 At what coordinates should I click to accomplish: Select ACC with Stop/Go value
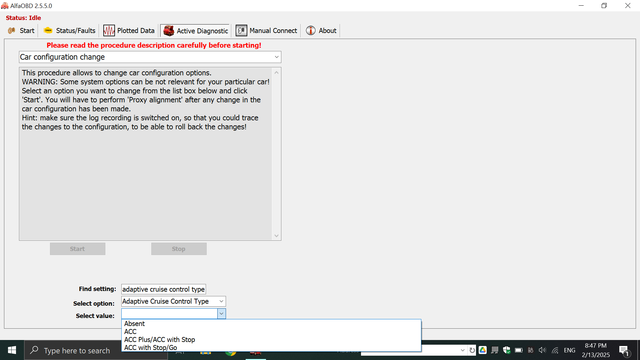[151, 348]
